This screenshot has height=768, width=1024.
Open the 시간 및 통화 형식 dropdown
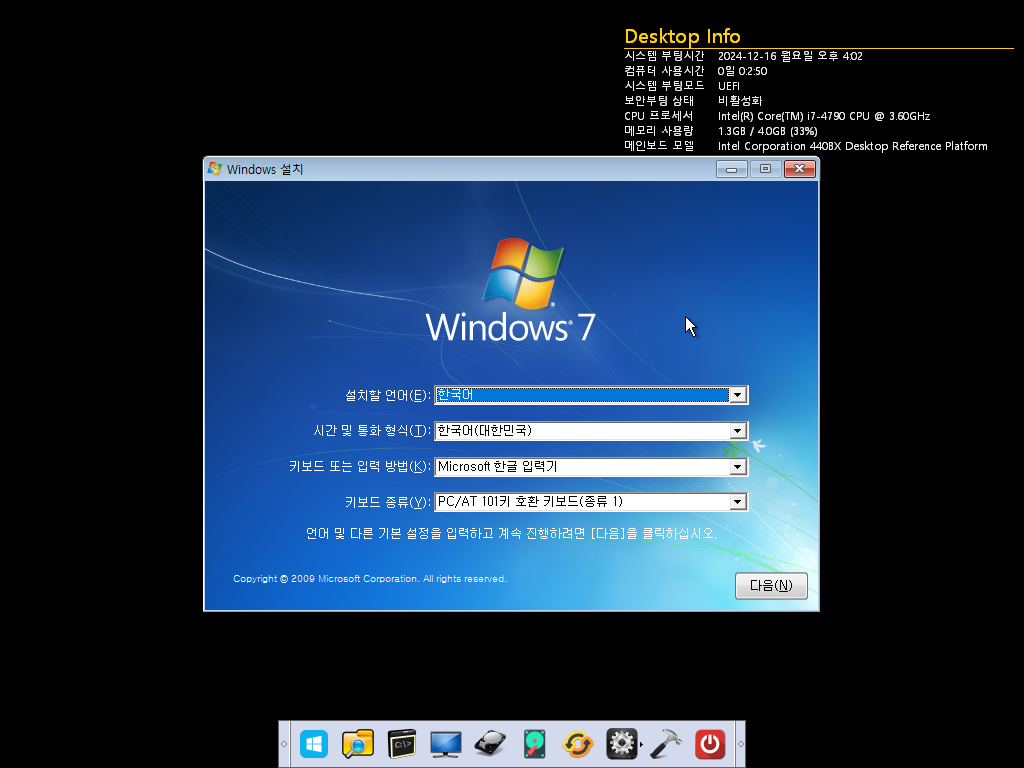pyautogui.click(x=737, y=431)
